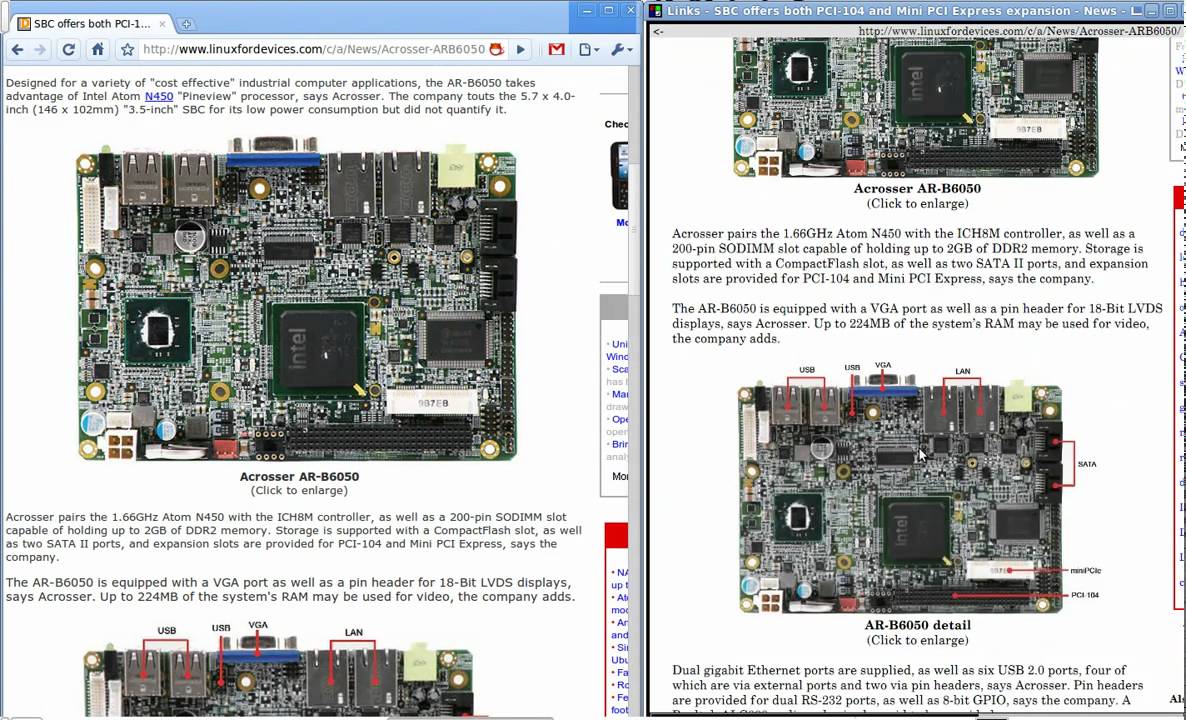The image size is (1186, 720).
Task: Enlarge AR-B6050 detail diagram in Links
Action: click(x=917, y=488)
